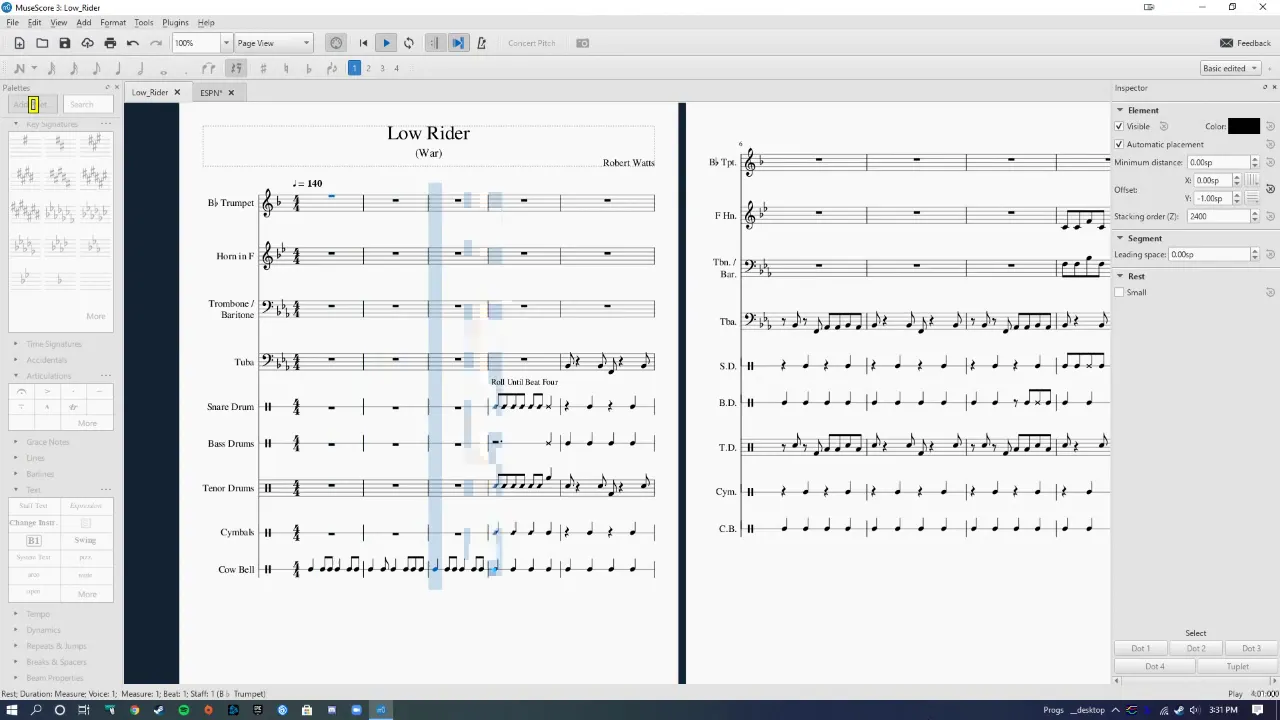
Task: Click the palette Search field
Action: pos(86,104)
